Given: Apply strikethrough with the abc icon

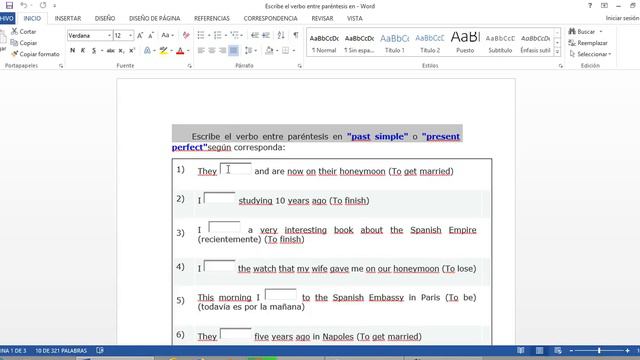Looking at the screenshot, I should pos(110,51).
